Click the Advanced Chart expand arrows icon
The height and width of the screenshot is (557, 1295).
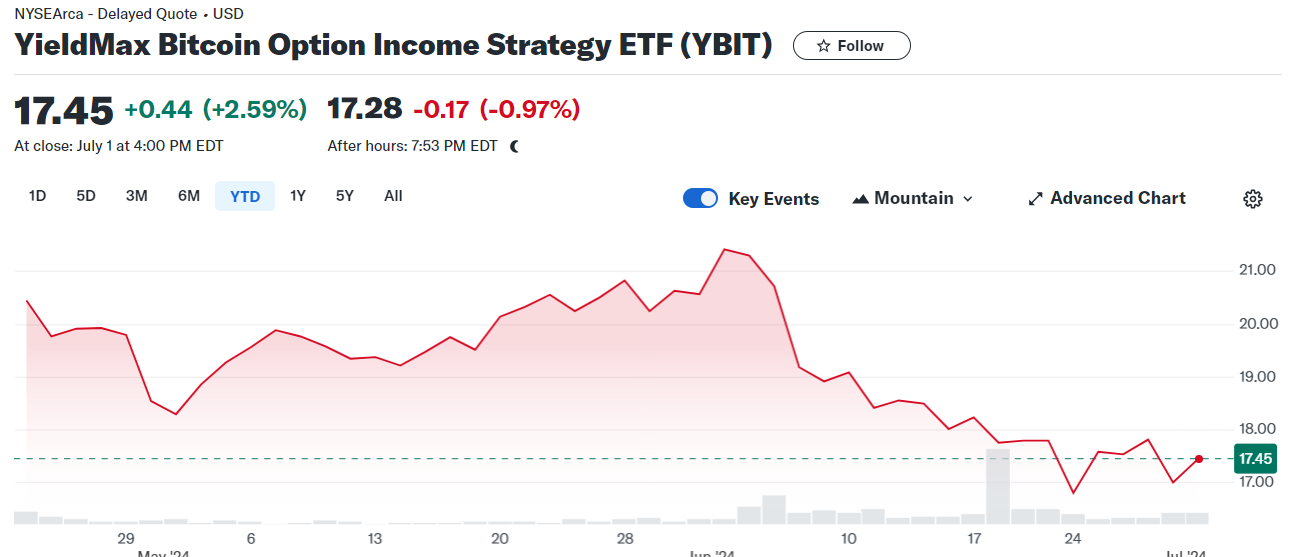click(1036, 199)
